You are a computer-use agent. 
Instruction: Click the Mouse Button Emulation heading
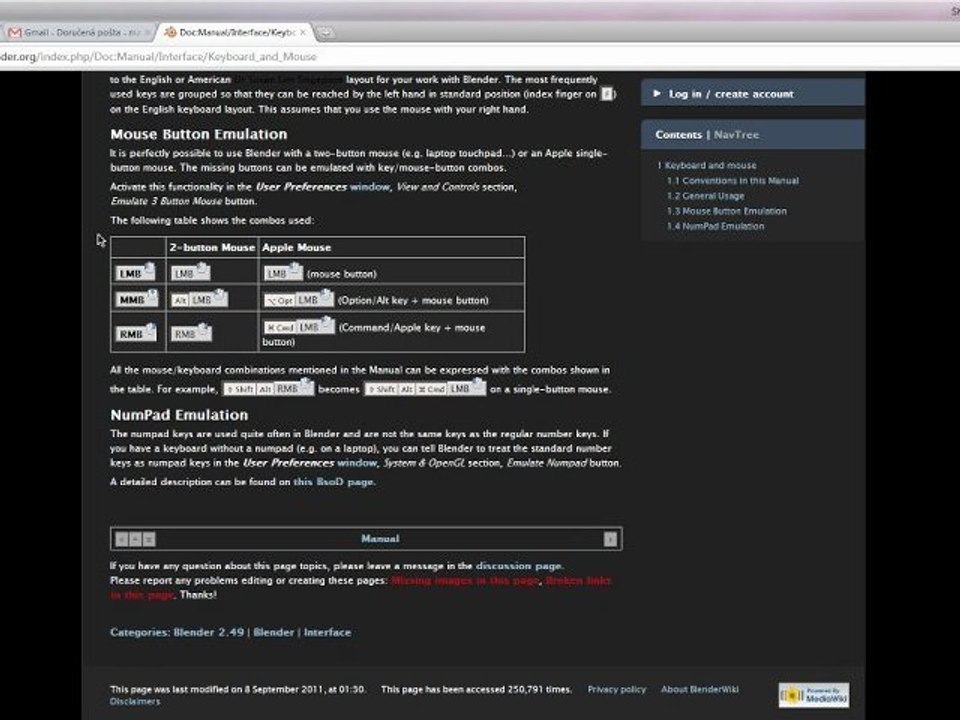[x=198, y=134]
